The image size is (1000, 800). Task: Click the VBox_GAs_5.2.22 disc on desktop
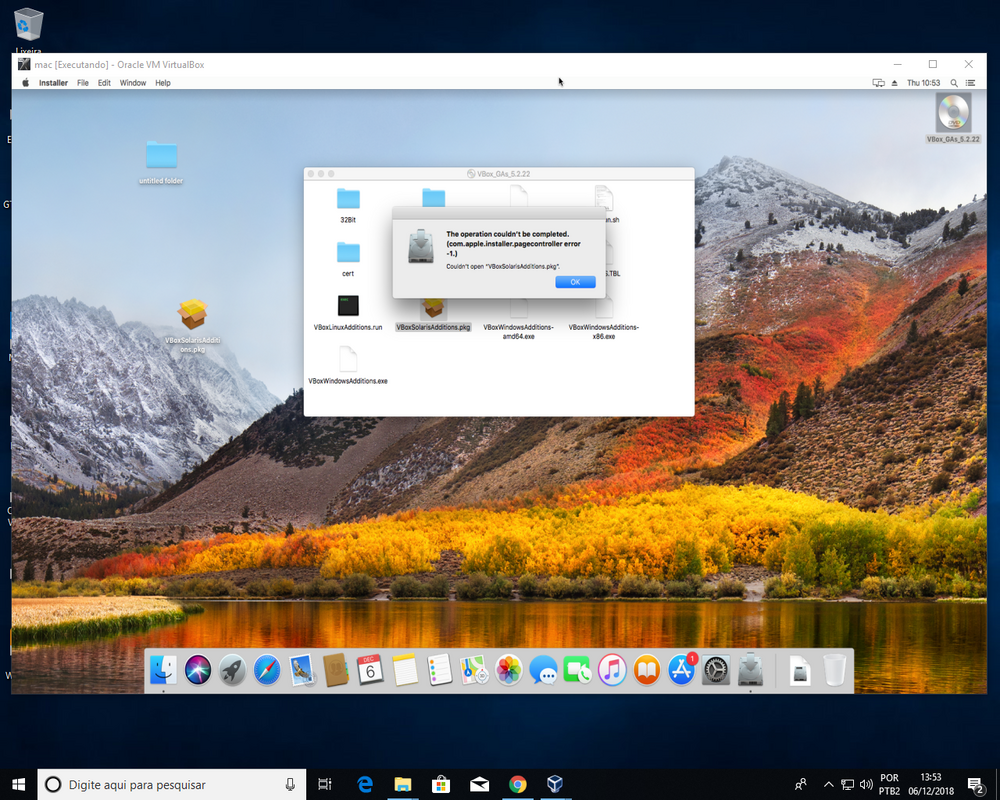953,113
